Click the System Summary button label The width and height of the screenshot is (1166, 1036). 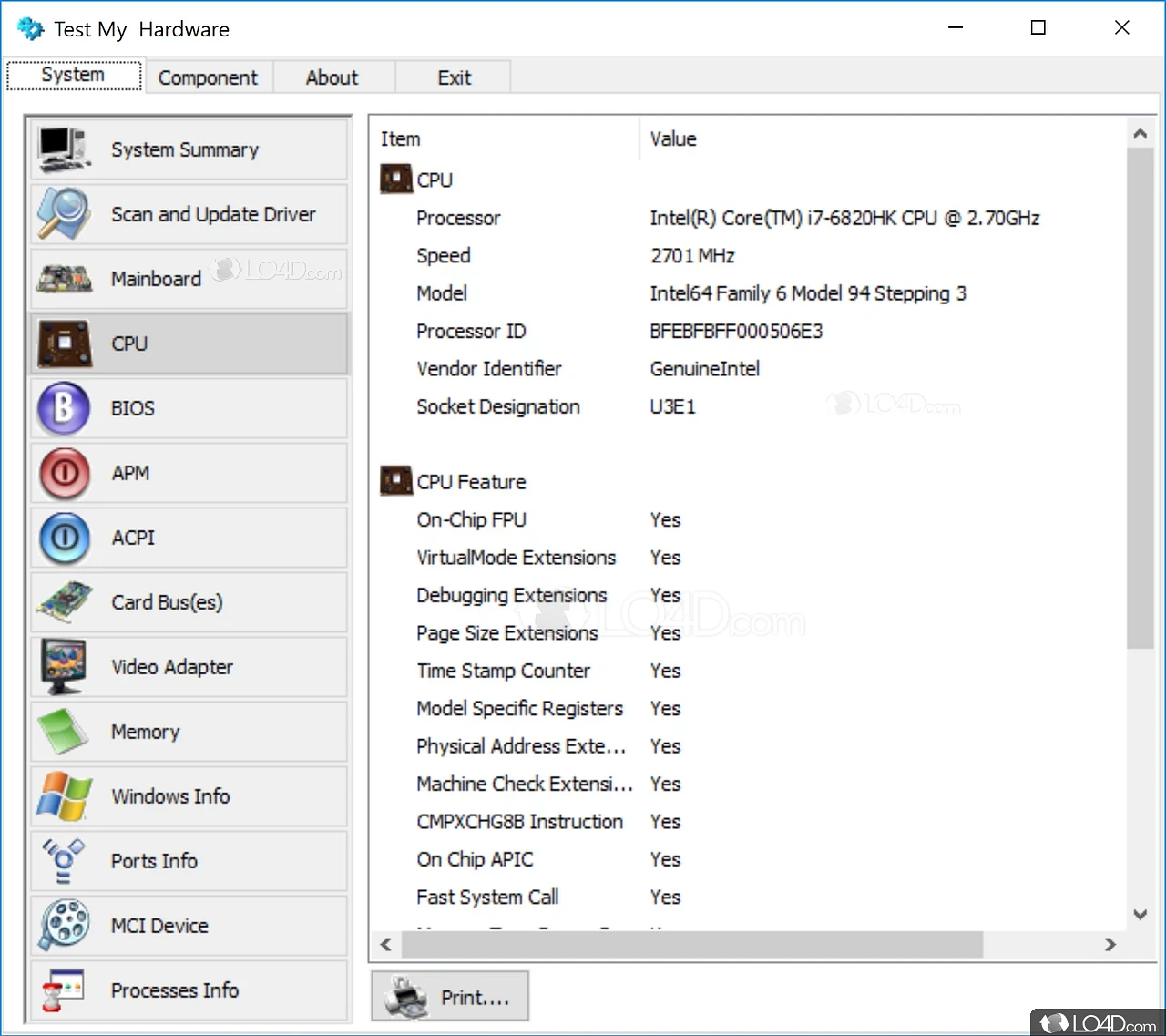point(185,149)
